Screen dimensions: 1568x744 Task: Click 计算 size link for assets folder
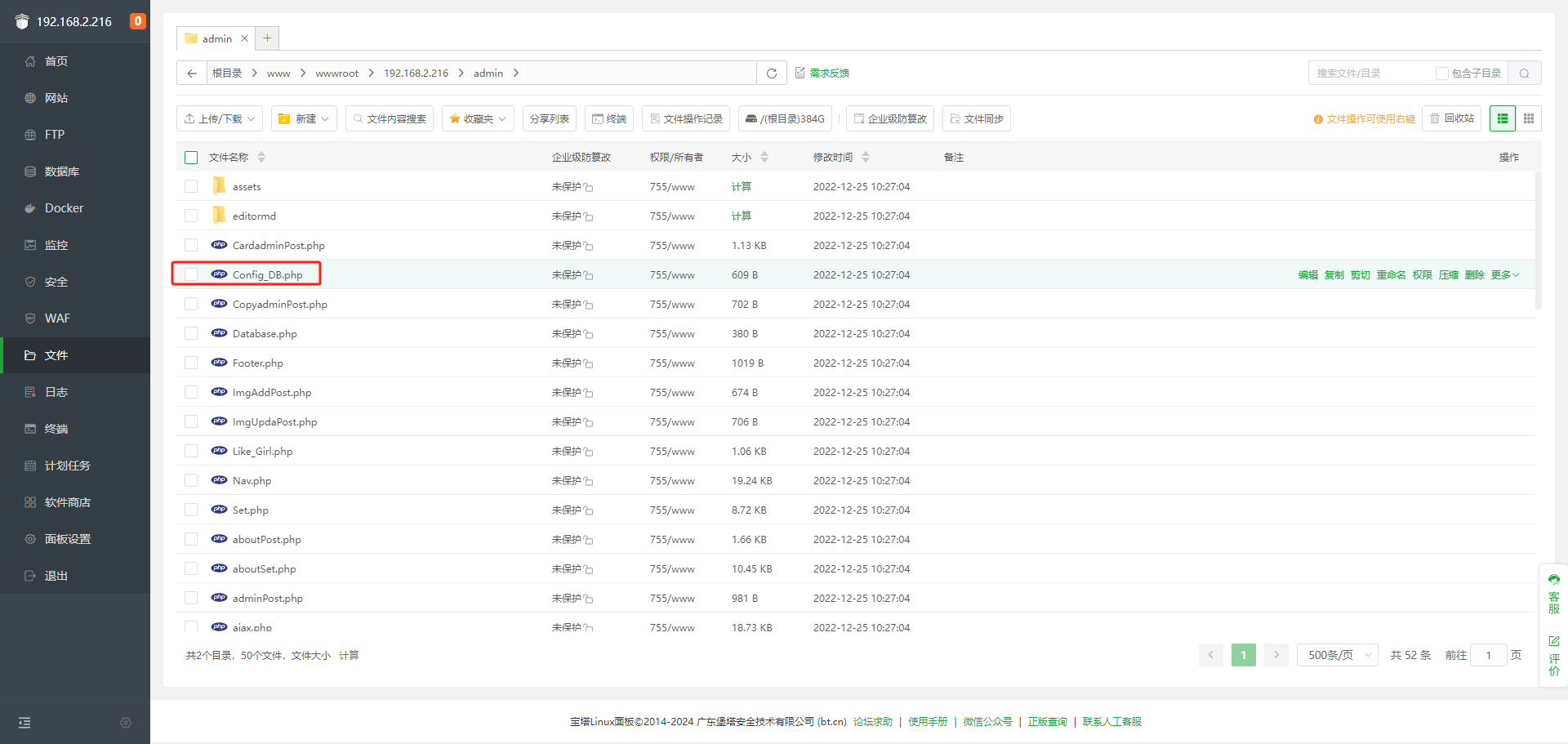[x=742, y=186]
